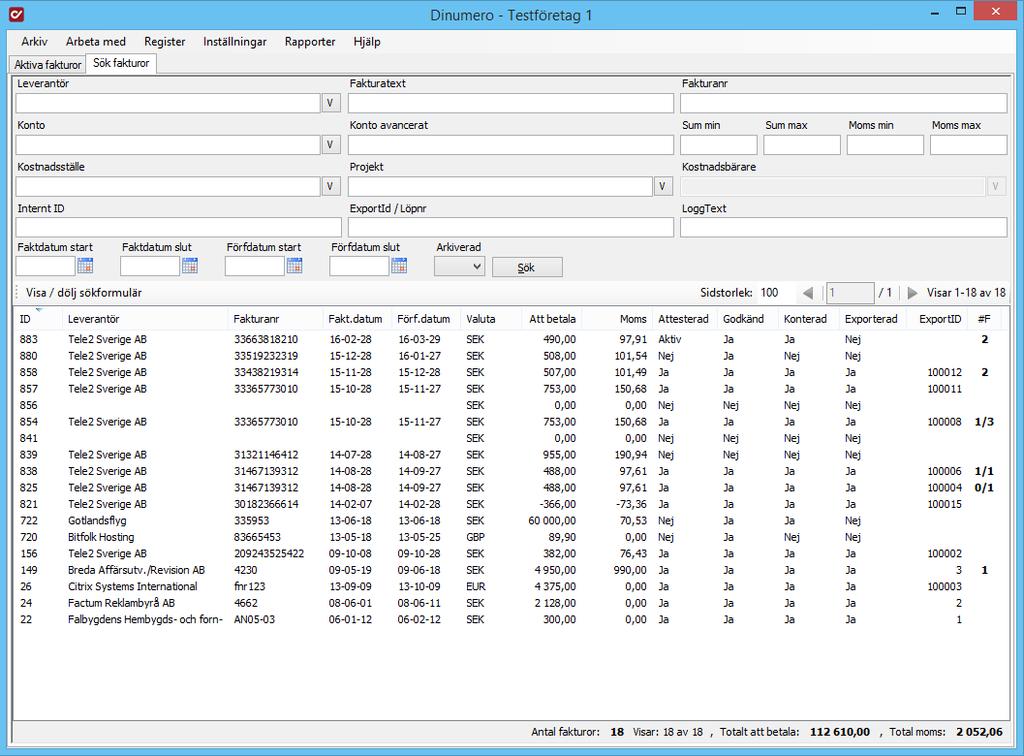This screenshot has width=1024, height=756.
Task: Open the Förfdatum slut calendar picker
Action: 399,266
